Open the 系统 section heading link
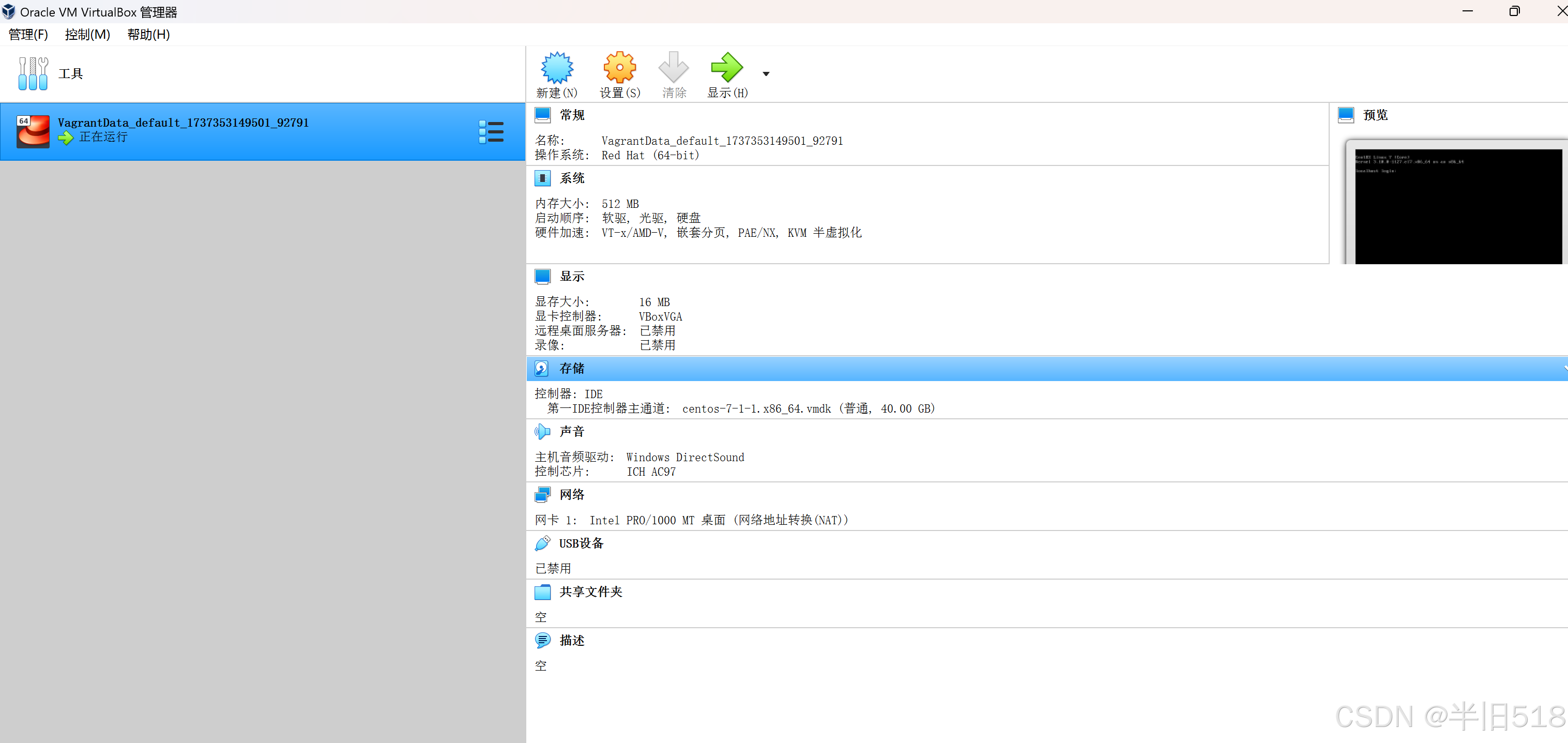Viewport: 1568px width, 743px height. pos(572,178)
